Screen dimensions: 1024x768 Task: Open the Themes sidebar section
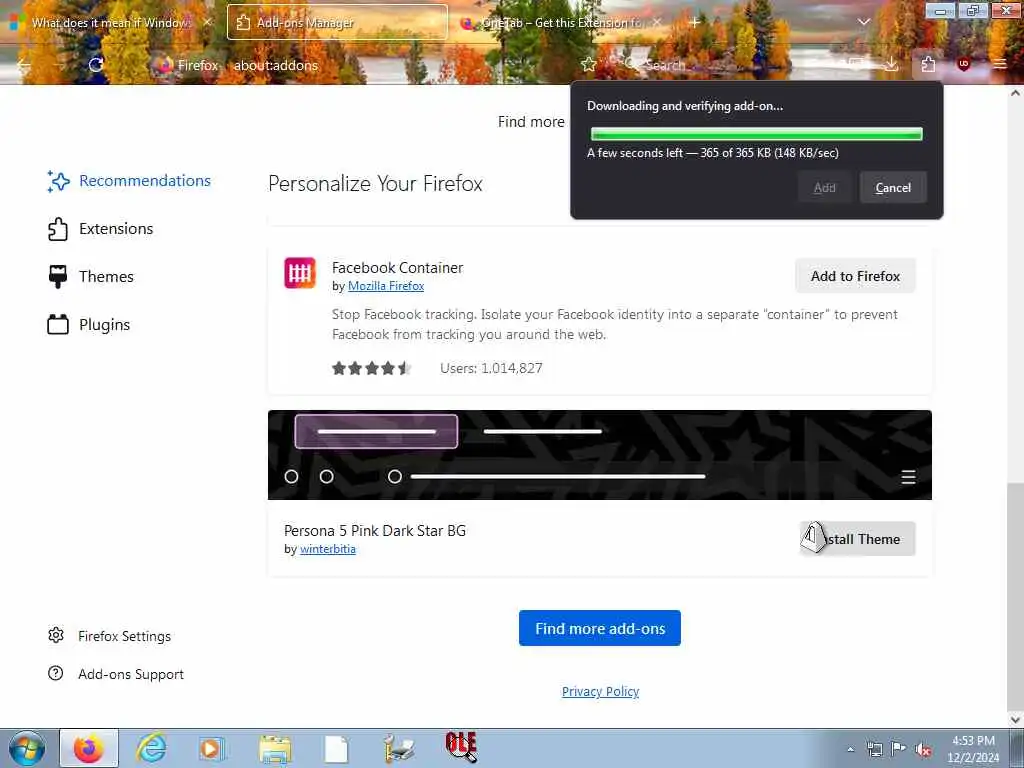point(90,277)
